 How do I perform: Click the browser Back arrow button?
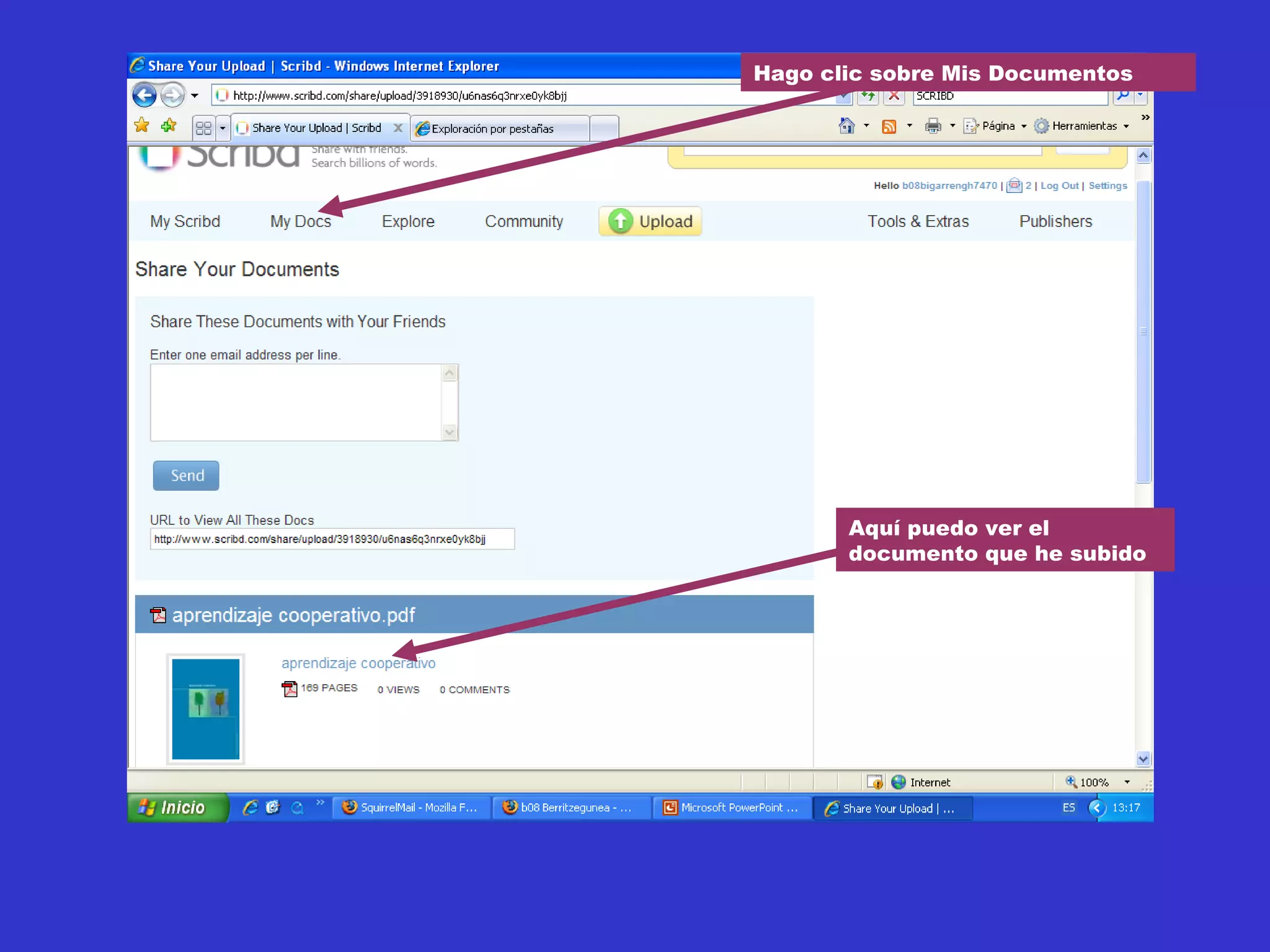pyautogui.click(x=144, y=95)
